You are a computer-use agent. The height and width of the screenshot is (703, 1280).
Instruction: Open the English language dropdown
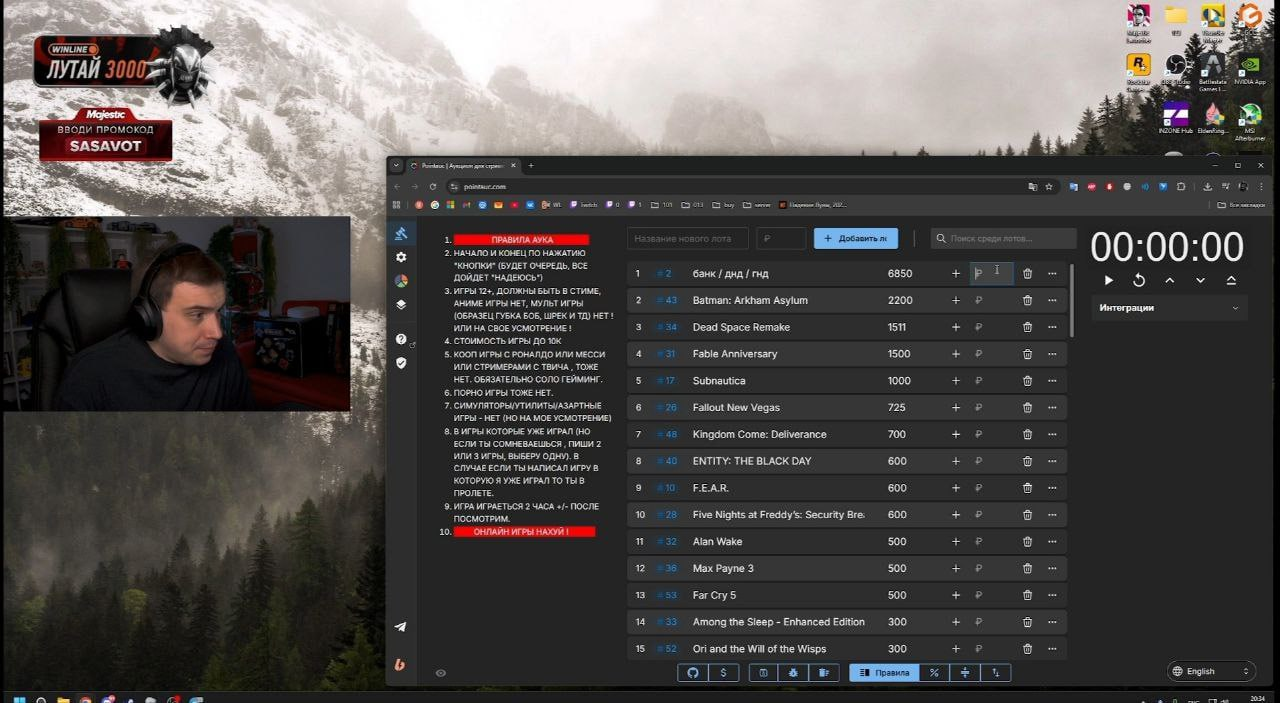coord(1211,671)
